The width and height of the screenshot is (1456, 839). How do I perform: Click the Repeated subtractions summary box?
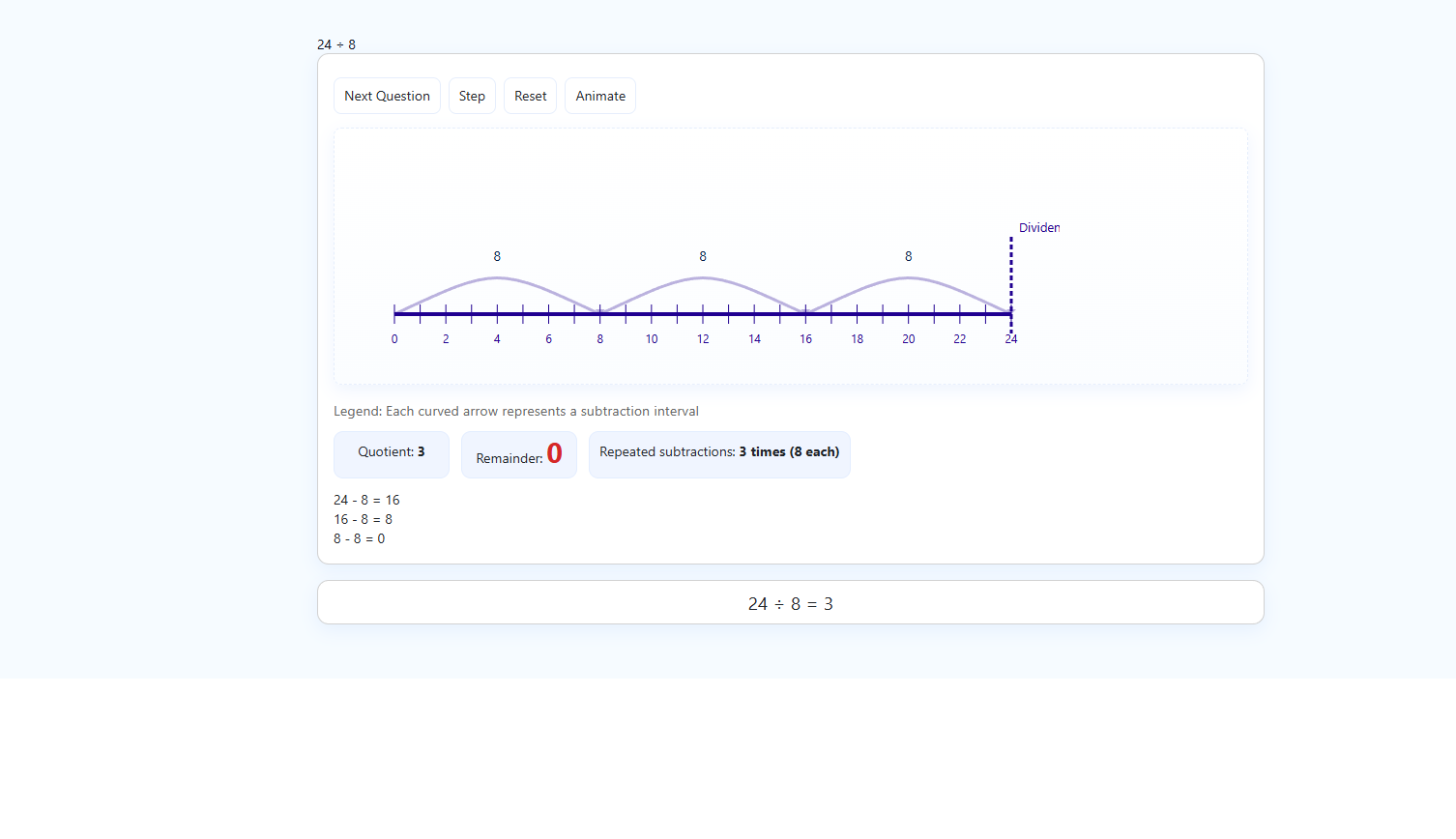(719, 453)
